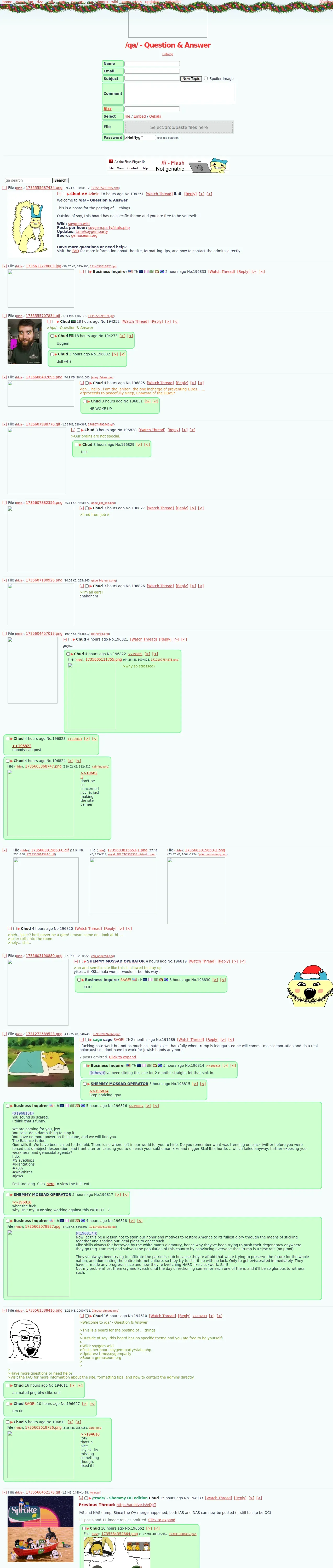Open the post menu arrow on post No.196825
333x1568 pixels.
coord(91,383)
